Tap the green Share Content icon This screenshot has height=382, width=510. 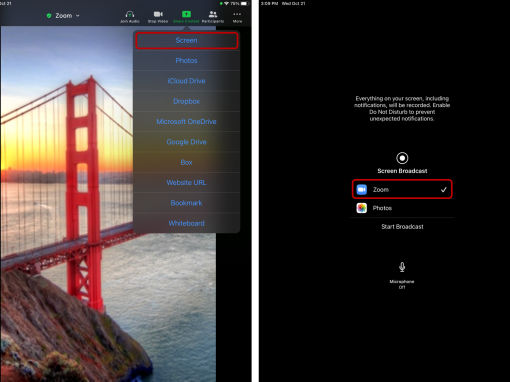[186, 14]
